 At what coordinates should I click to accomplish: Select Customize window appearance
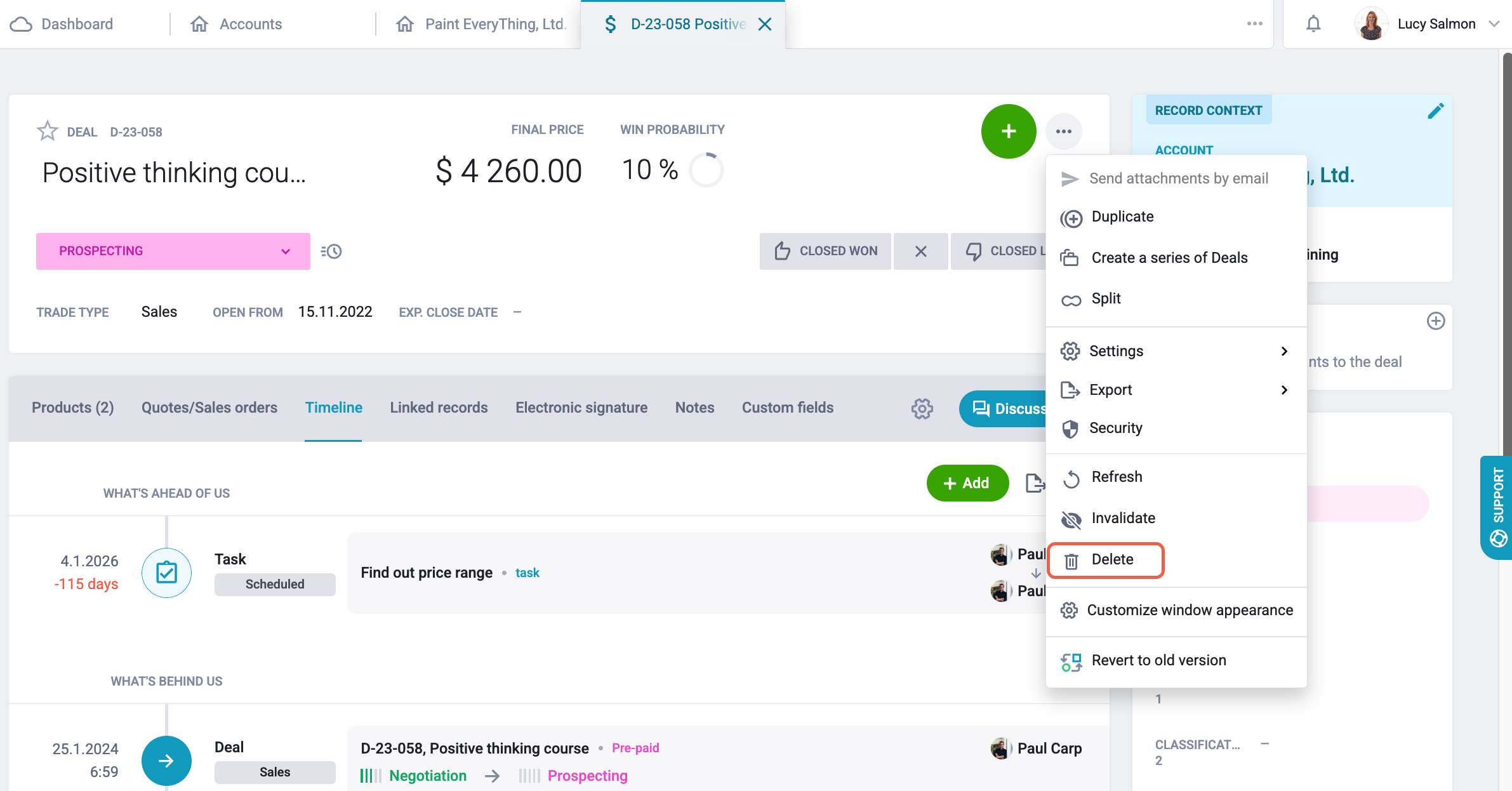tap(1176, 610)
